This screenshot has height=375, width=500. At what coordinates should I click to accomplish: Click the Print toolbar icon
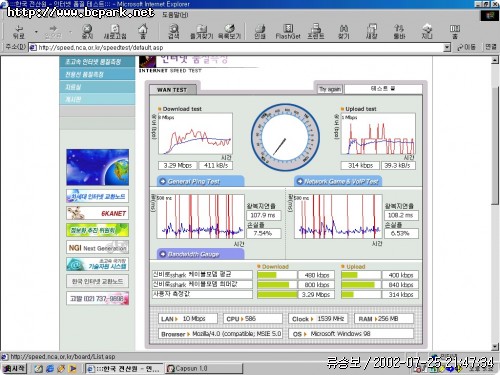[260, 31]
